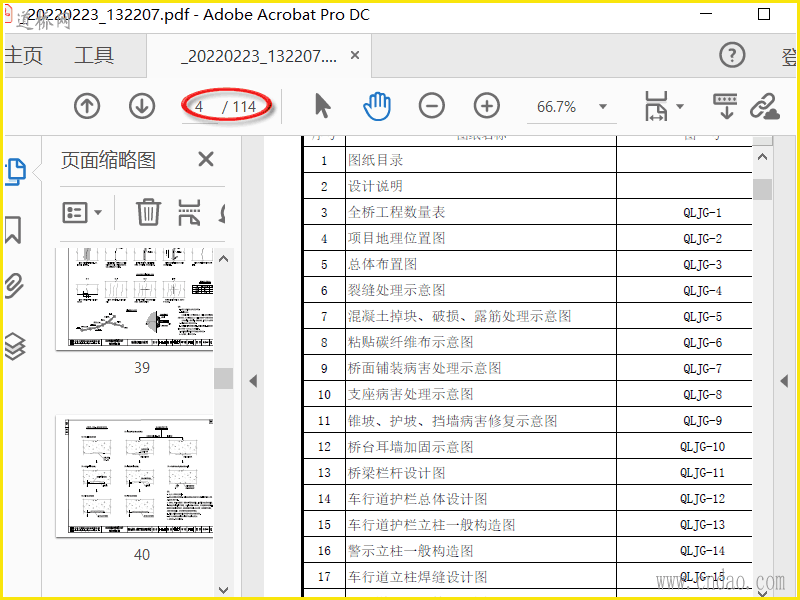Screen dimensions: 800x600
Task: Click the 图纸目录 row text
Action: [x=376, y=160]
